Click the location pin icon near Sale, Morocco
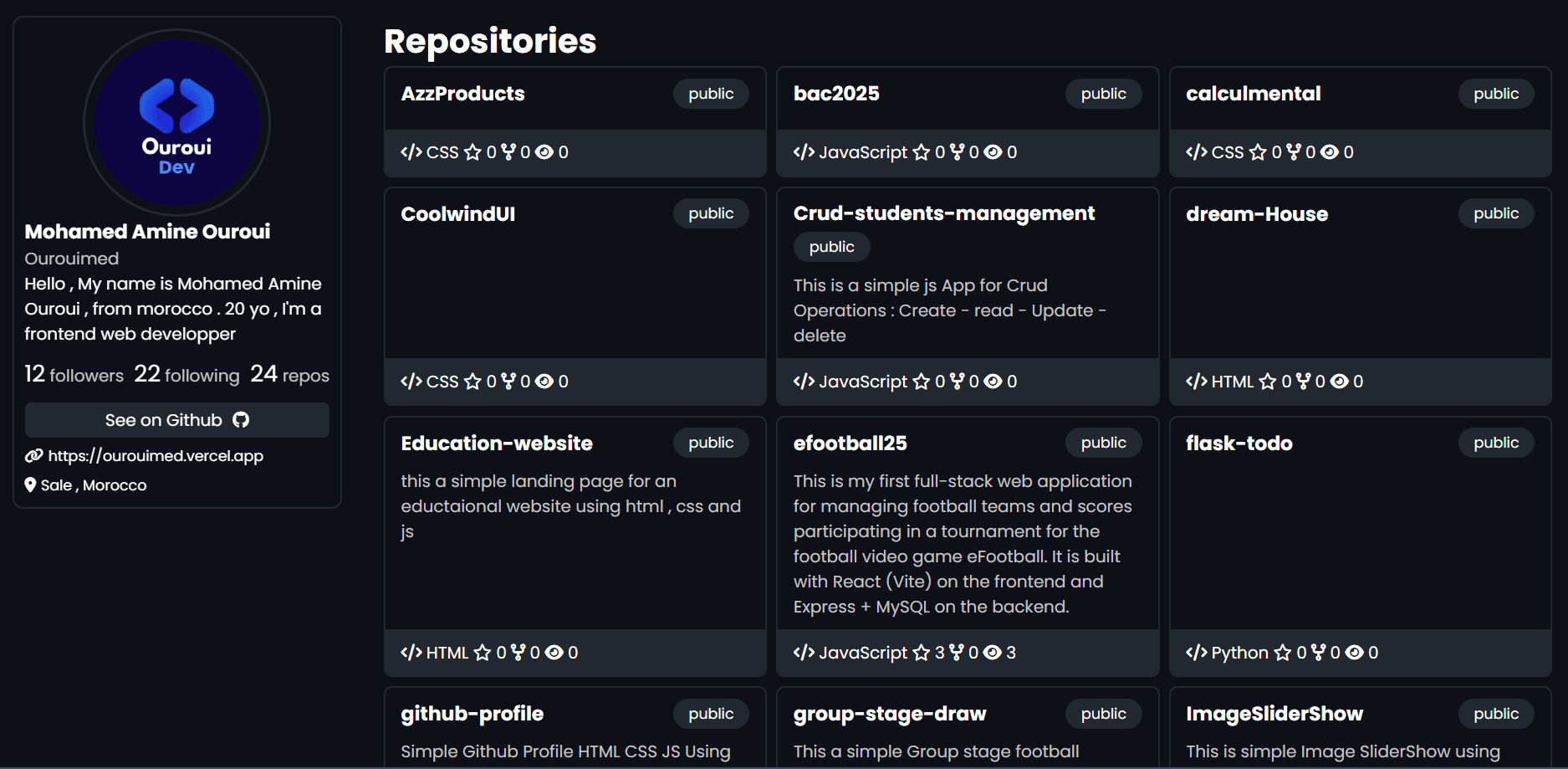1568x769 pixels. pos(30,484)
